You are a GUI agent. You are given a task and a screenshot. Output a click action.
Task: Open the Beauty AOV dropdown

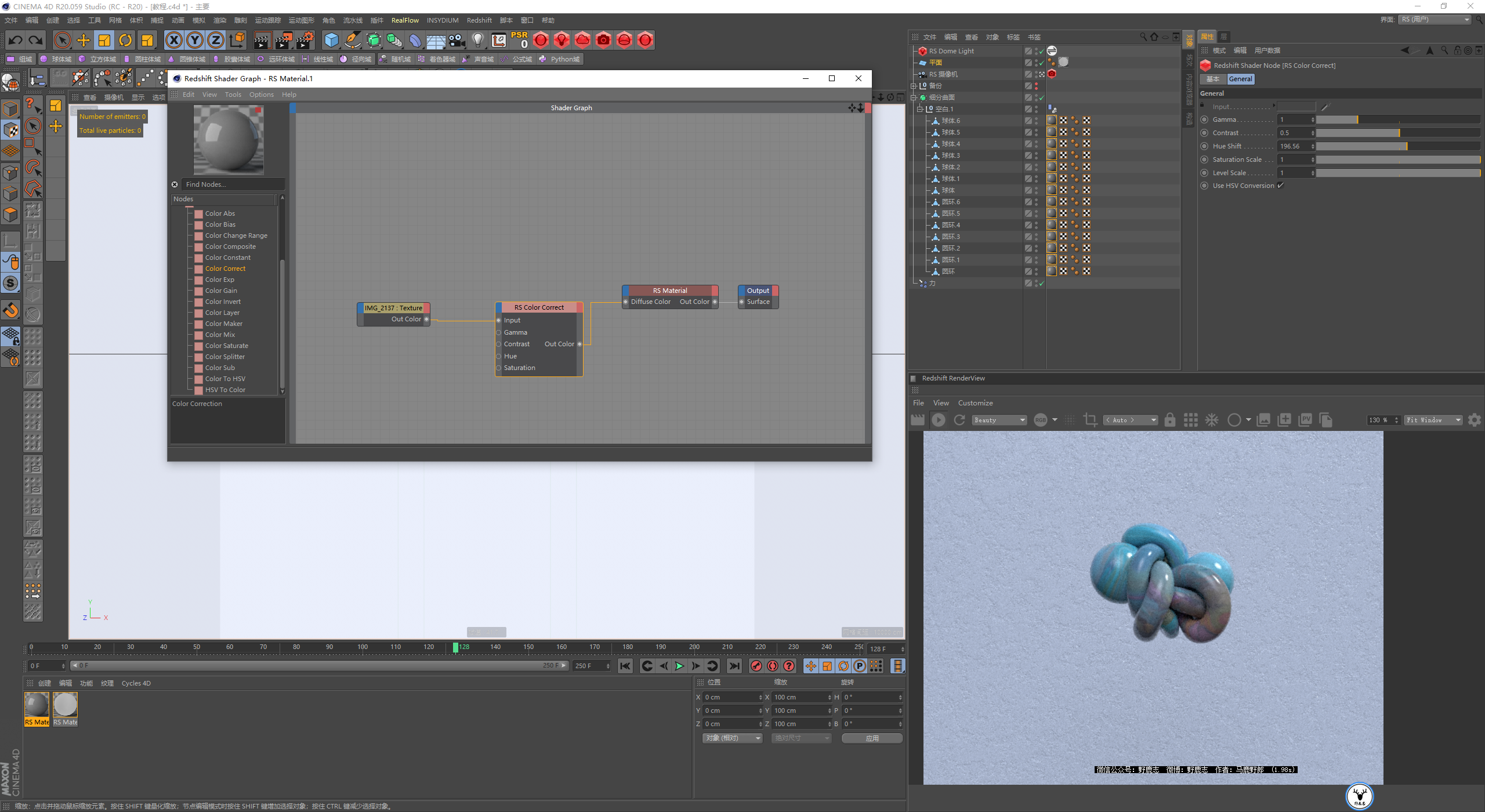coord(999,420)
